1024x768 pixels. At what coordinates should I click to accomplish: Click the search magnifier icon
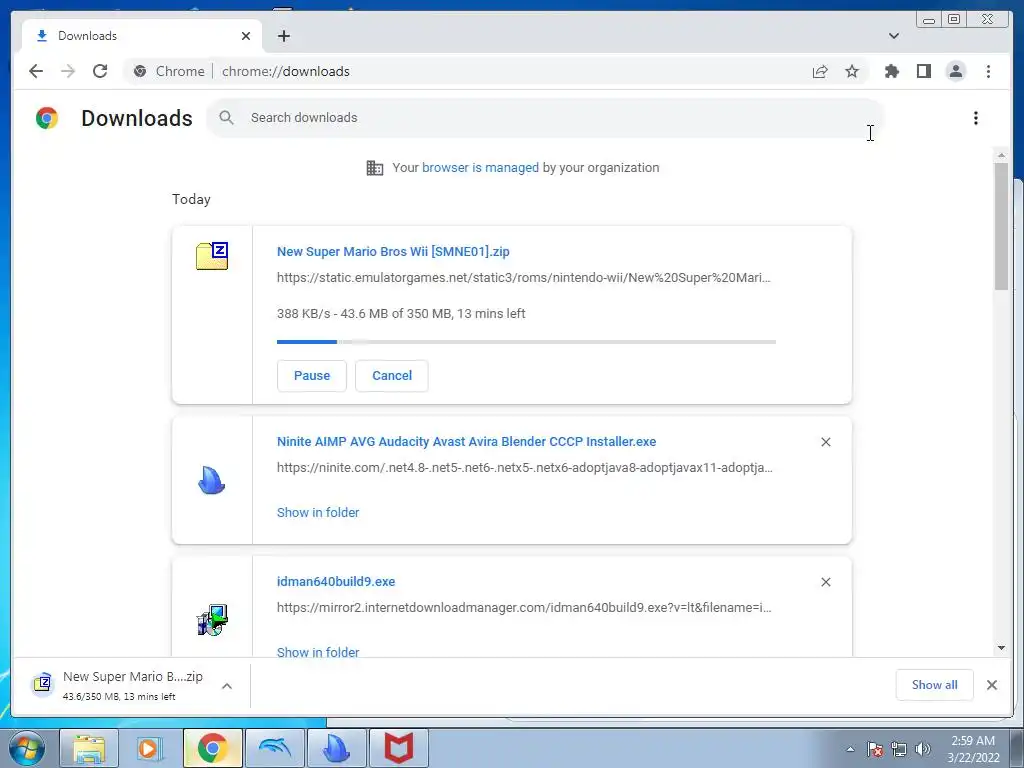pyautogui.click(x=227, y=118)
